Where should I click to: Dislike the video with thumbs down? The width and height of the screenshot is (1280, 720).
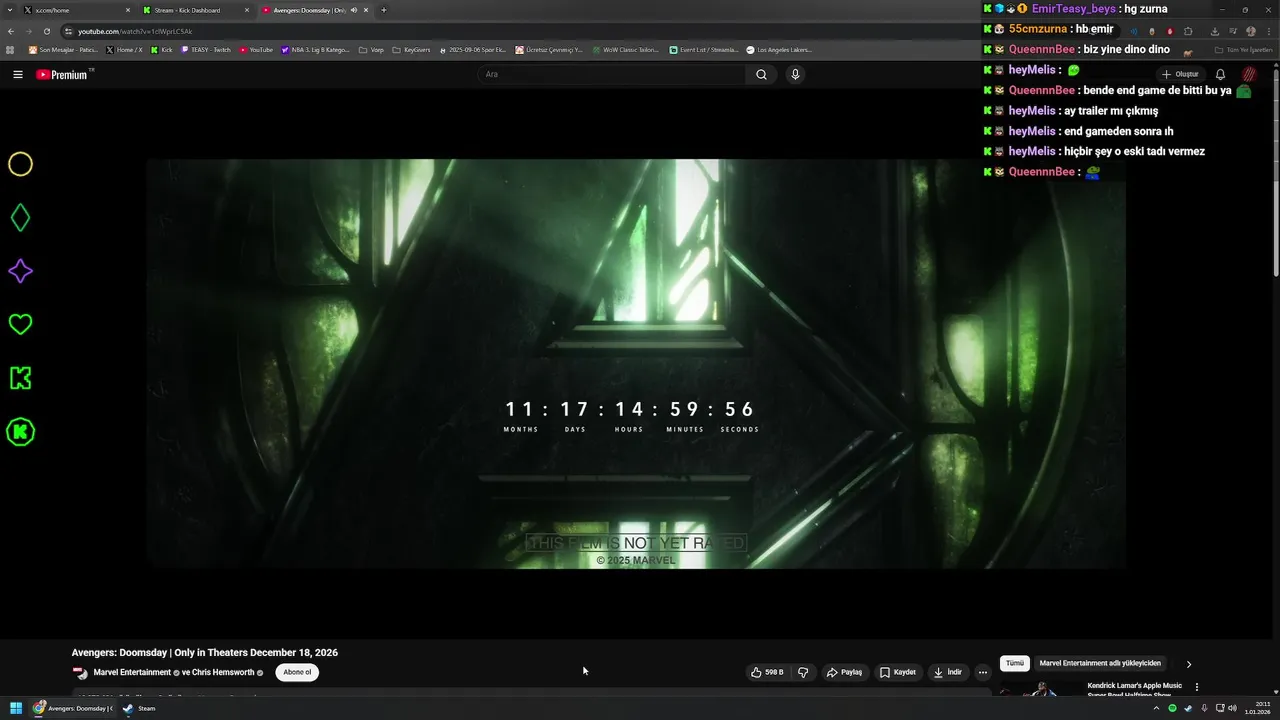[x=803, y=672]
